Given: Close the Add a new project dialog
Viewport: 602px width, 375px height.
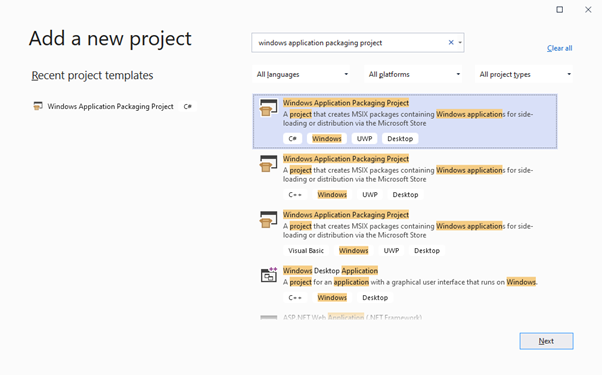Looking at the screenshot, I should (x=588, y=10).
